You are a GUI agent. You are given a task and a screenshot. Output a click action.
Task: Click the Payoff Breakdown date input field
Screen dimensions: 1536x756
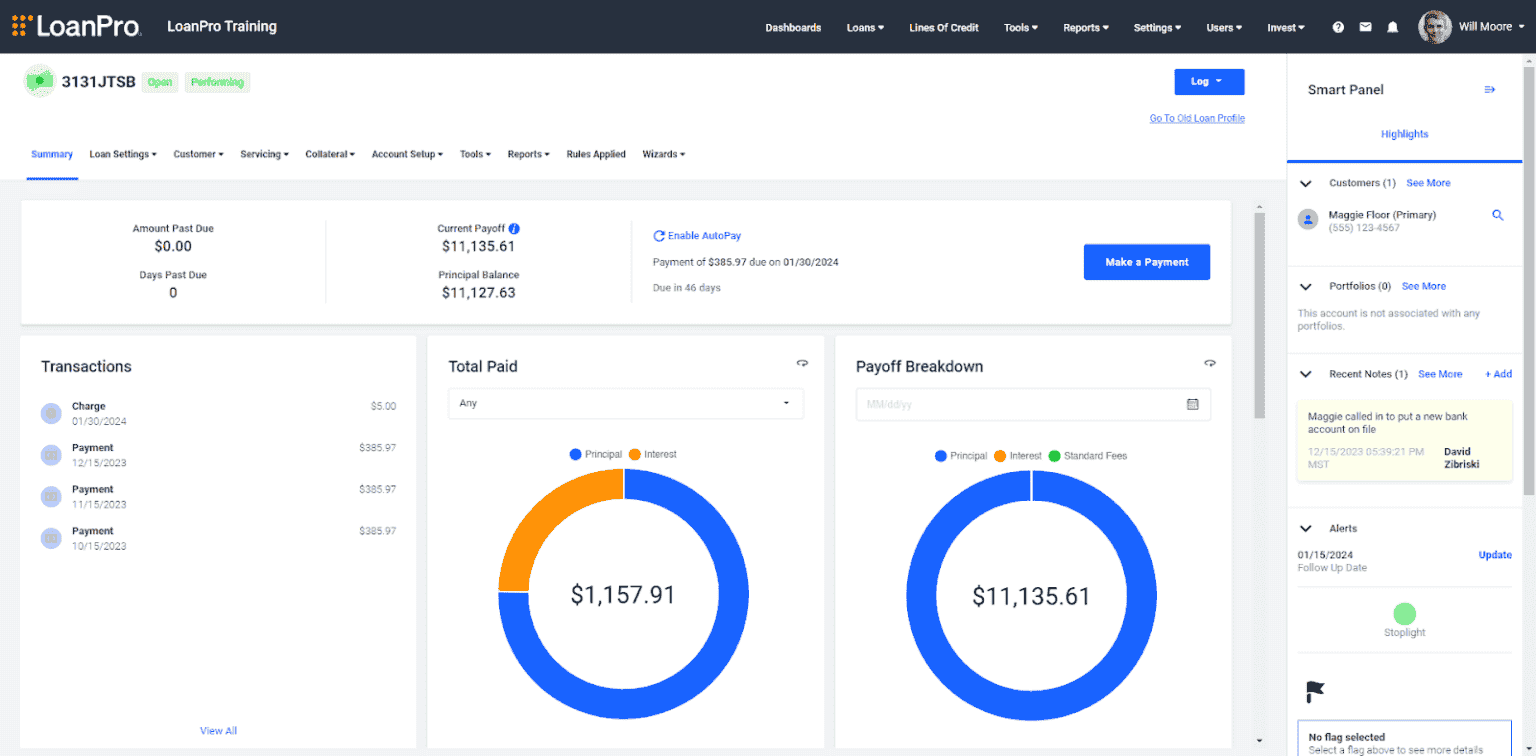tap(1033, 404)
